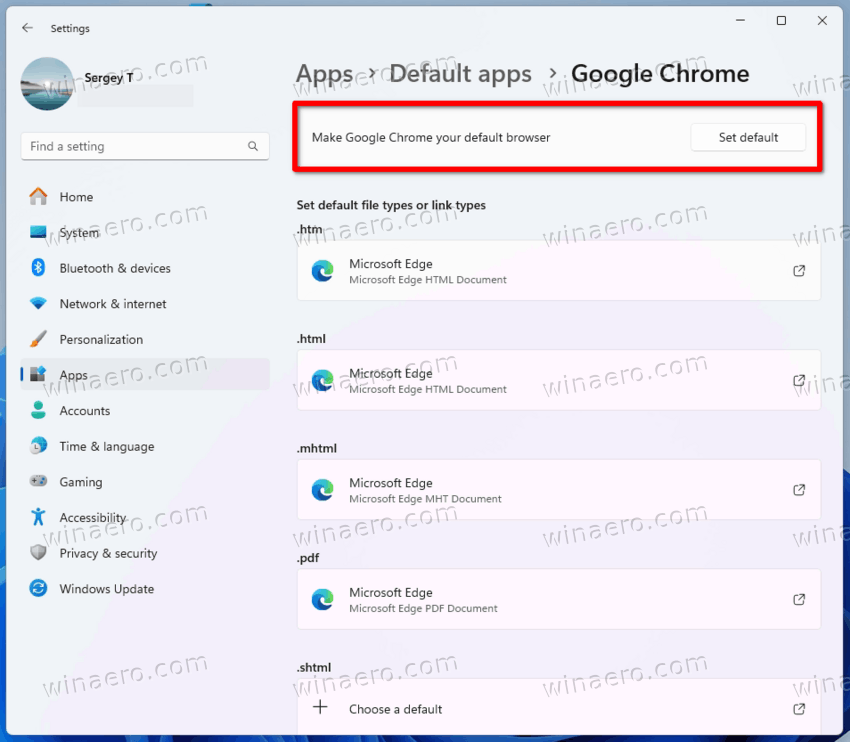Click the Accounts person icon
The height and width of the screenshot is (742, 850).
click(x=38, y=410)
